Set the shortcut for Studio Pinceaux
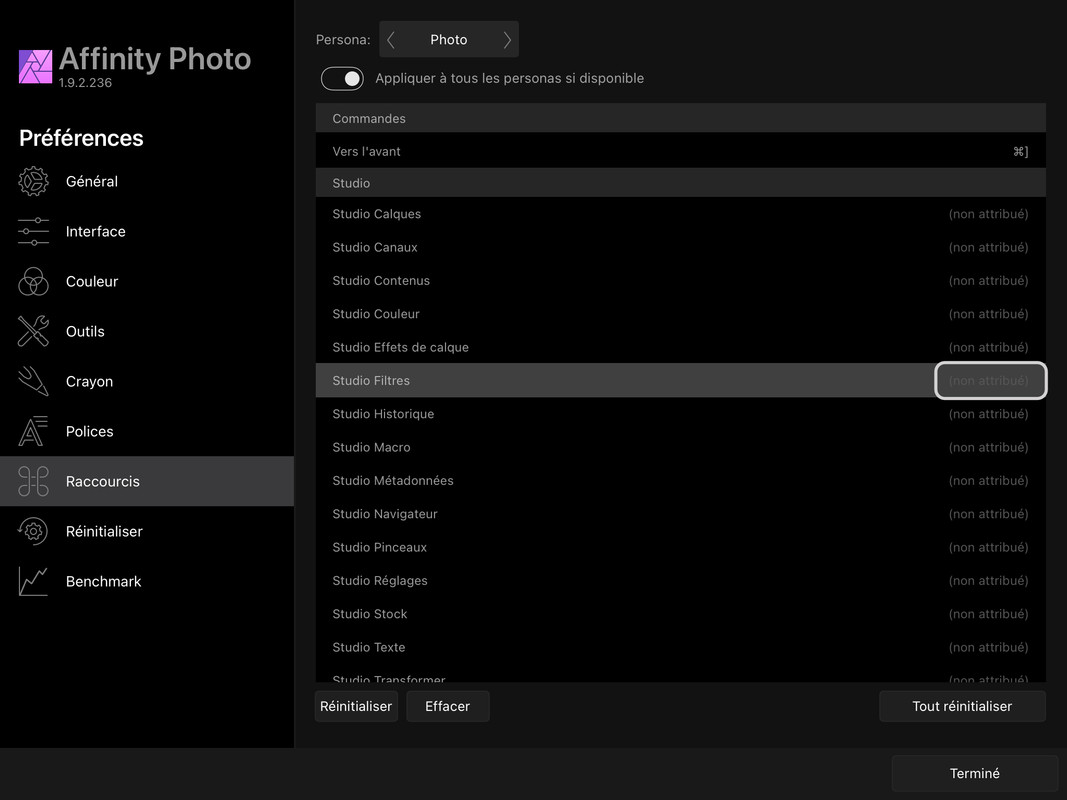The width and height of the screenshot is (1067, 800). [989, 548]
